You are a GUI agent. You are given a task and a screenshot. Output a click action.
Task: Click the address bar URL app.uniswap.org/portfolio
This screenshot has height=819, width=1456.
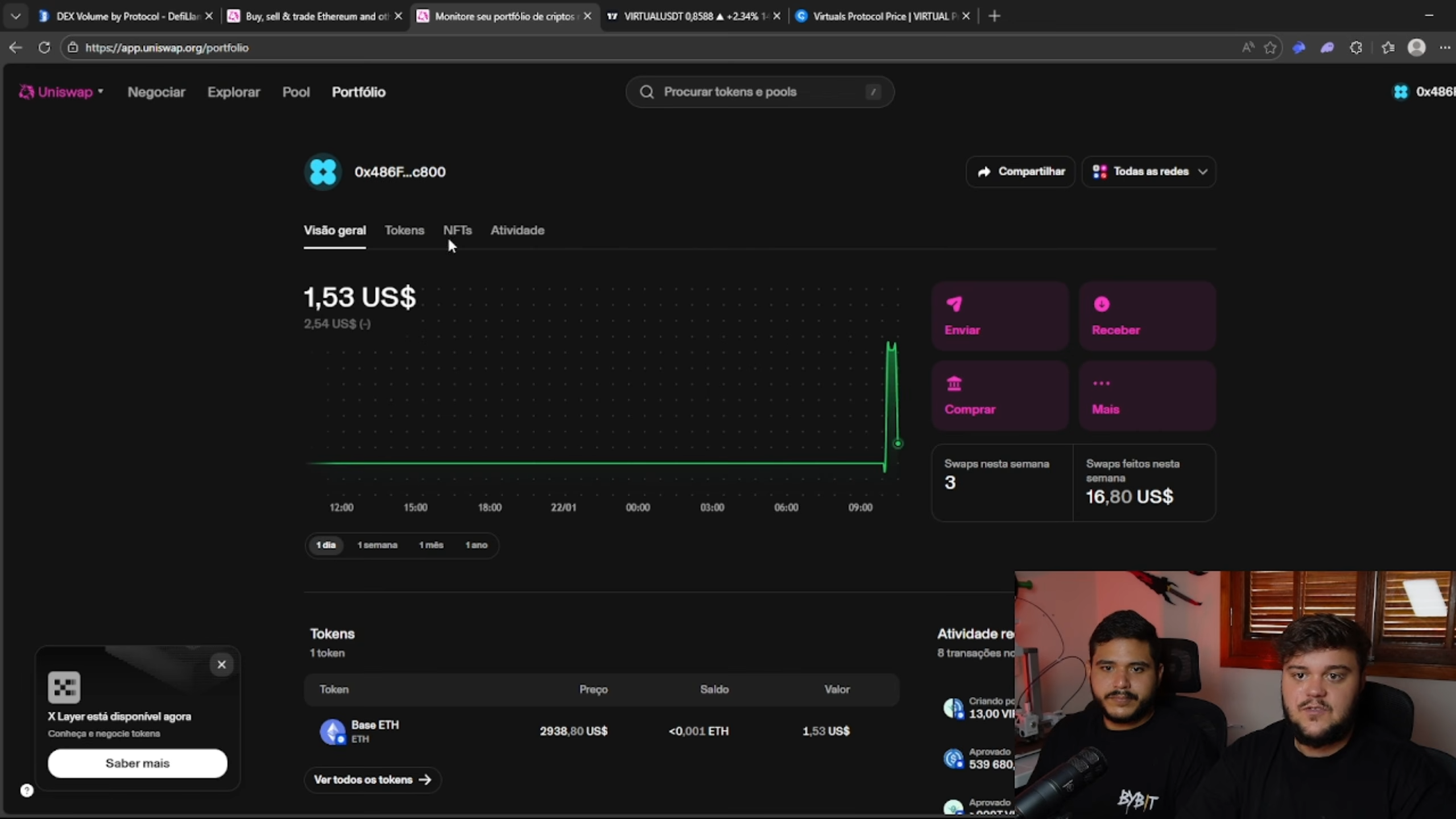167,48
